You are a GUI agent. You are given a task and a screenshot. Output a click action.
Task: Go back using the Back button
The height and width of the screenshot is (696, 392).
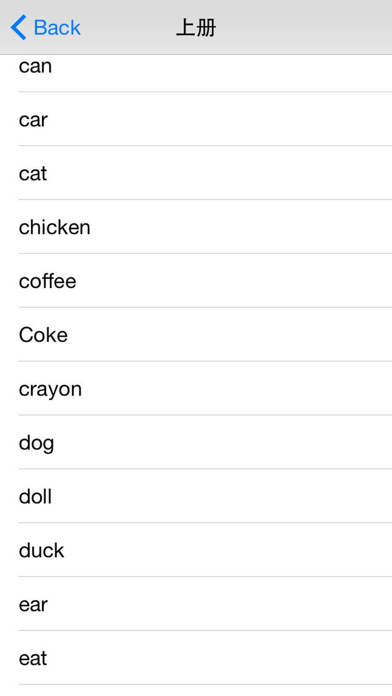[x=45, y=28]
